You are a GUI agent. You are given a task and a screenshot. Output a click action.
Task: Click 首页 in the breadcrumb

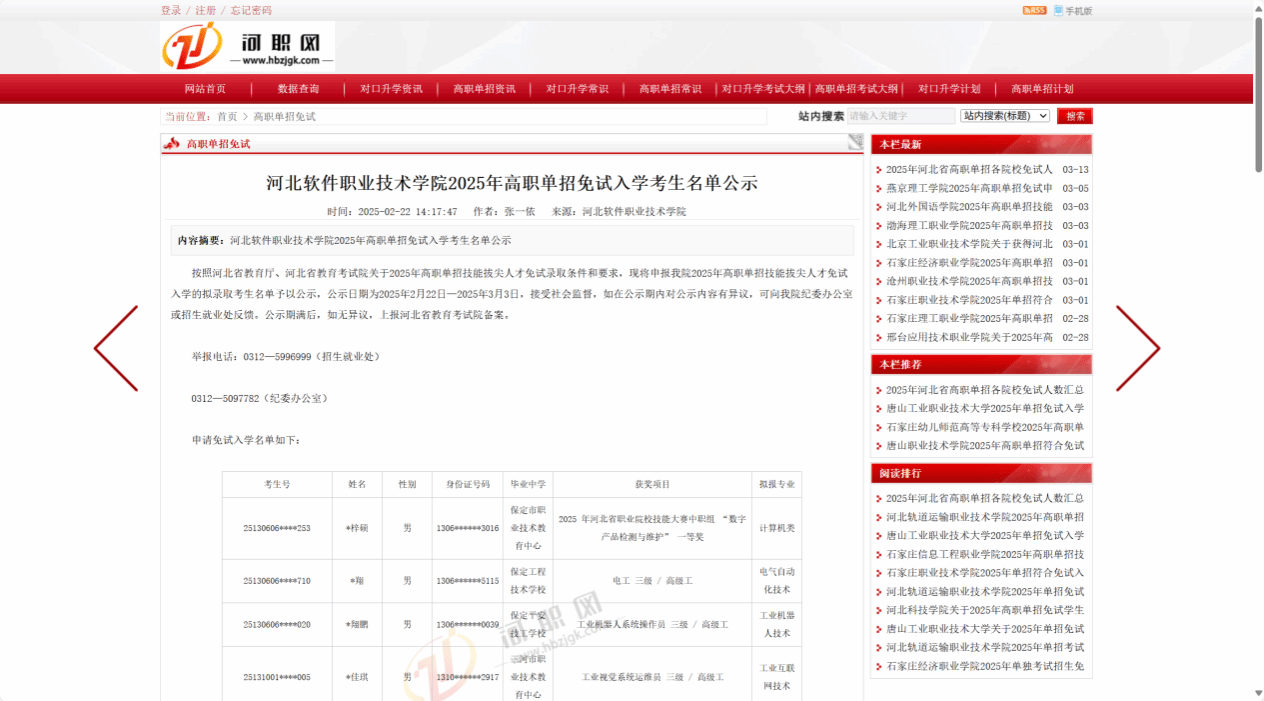click(227, 117)
